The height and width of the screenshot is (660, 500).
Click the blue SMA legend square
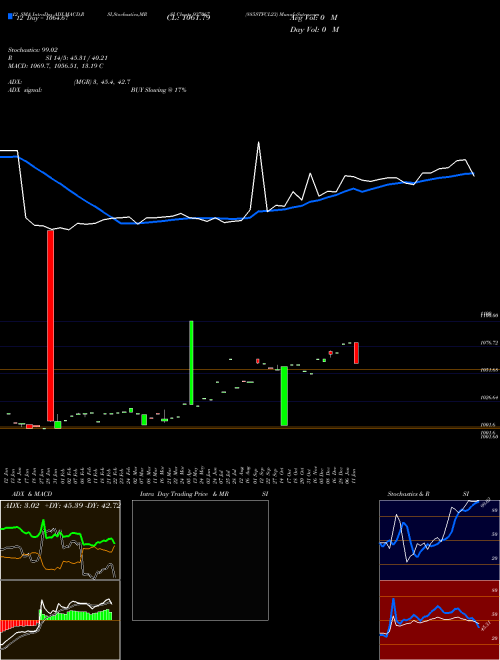point(10,17)
